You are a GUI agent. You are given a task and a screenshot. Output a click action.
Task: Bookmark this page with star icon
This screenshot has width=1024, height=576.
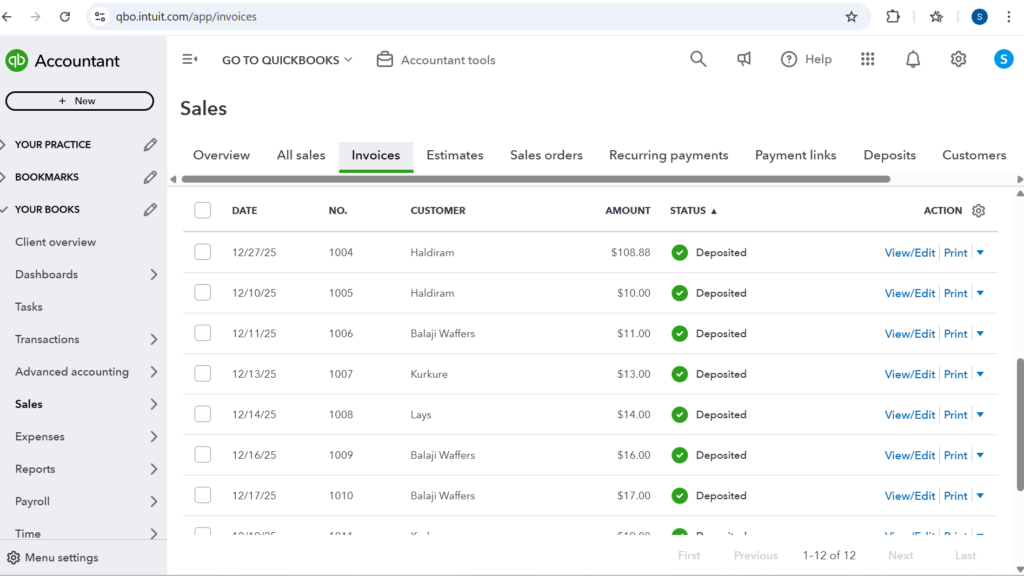click(x=851, y=16)
